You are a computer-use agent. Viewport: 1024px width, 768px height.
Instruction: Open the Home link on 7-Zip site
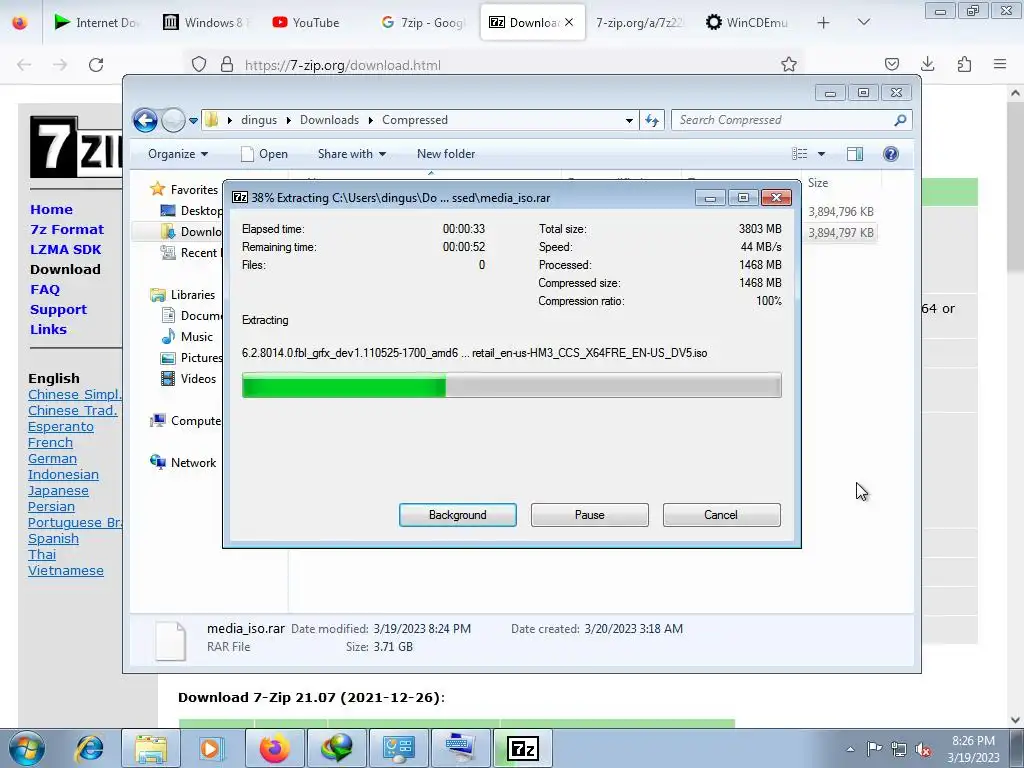[51, 210]
